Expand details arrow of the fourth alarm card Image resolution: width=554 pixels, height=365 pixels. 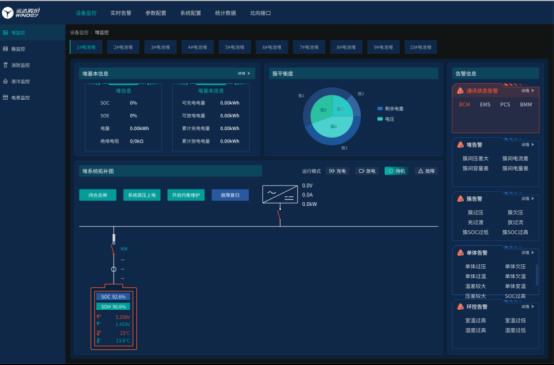[x=528, y=253]
